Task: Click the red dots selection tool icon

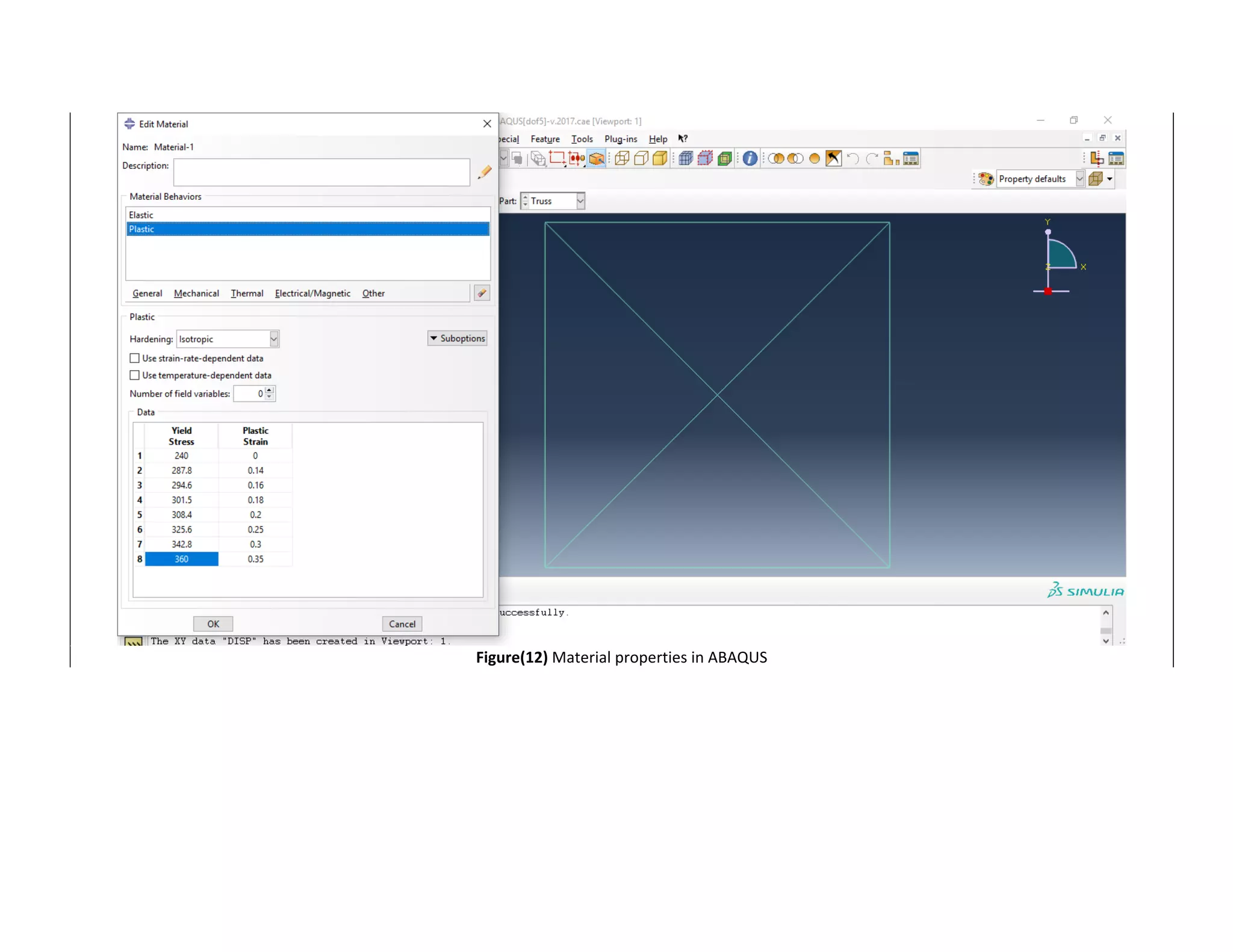Action: [x=577, y=158]
